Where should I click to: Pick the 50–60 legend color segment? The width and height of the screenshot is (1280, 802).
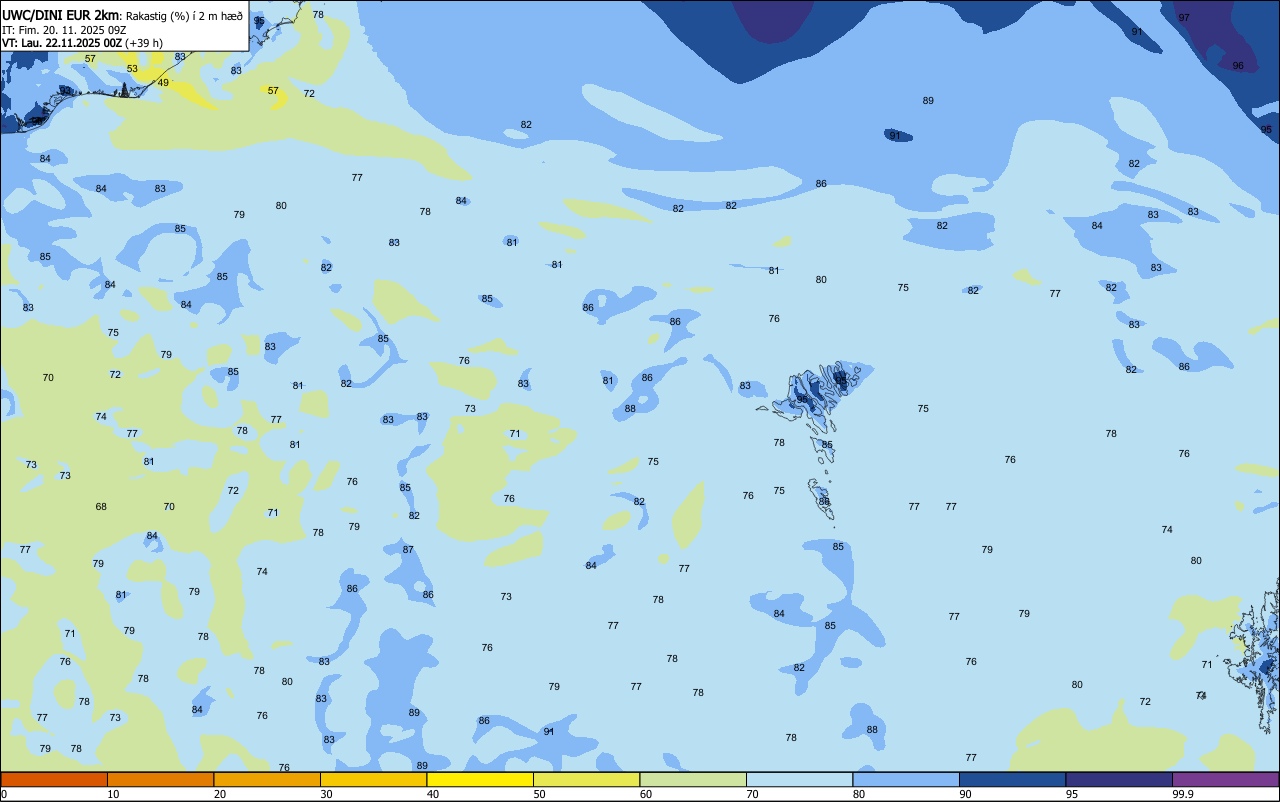click(586, 779)
